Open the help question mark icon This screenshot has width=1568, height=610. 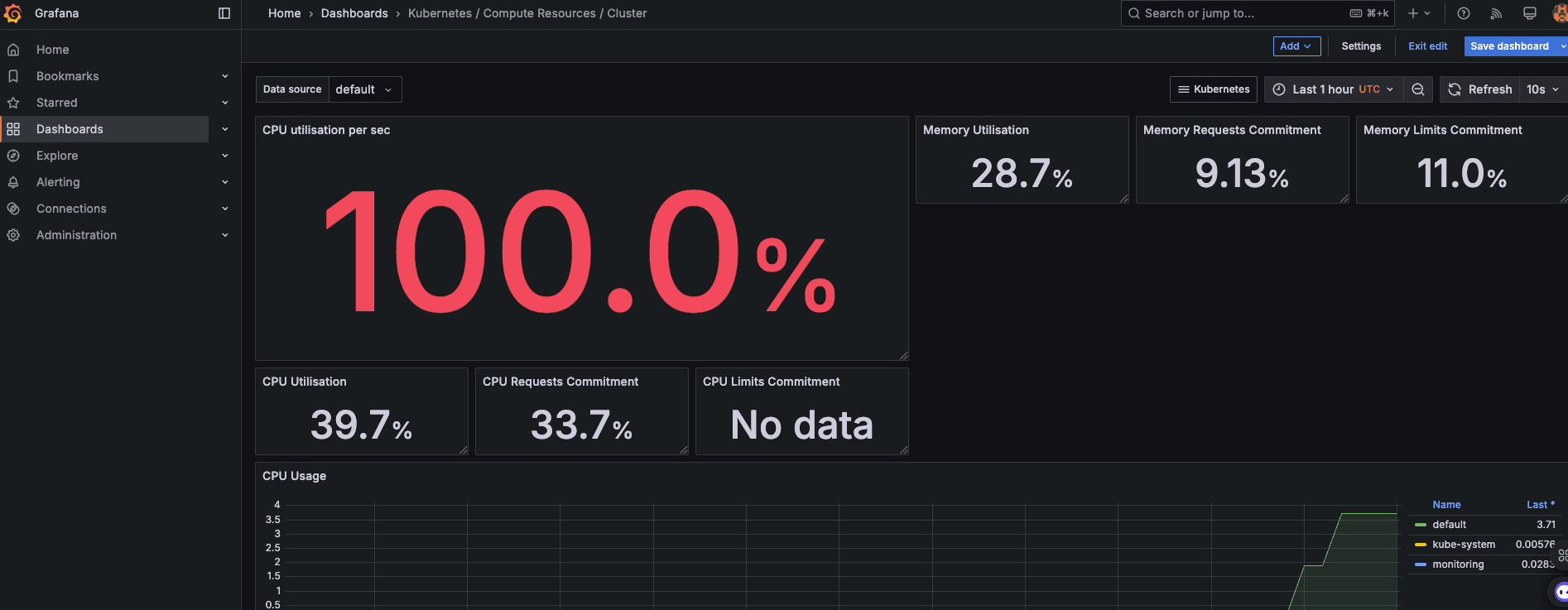(x=1464, y=13)
